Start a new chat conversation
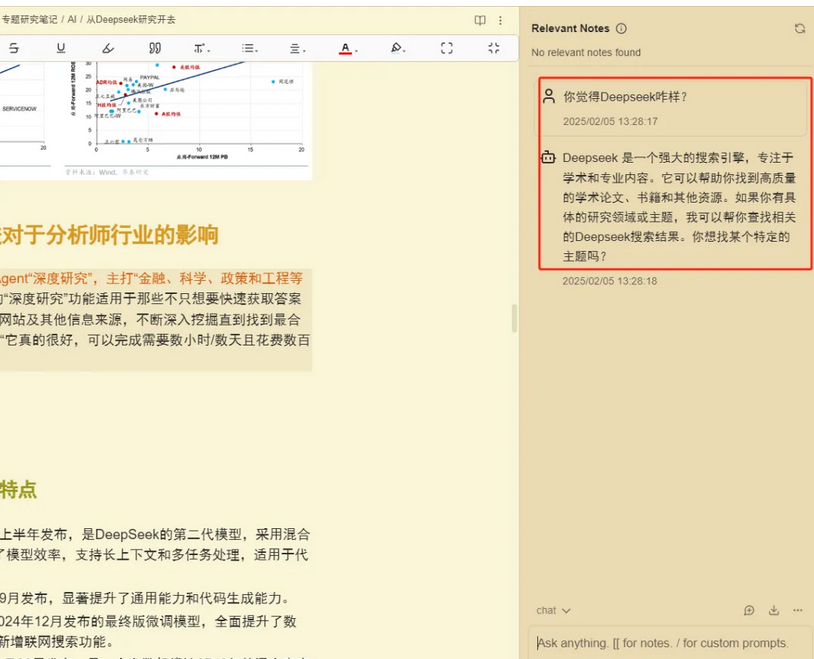The width and height of the screenshot is (814, 659). point(749,610)
